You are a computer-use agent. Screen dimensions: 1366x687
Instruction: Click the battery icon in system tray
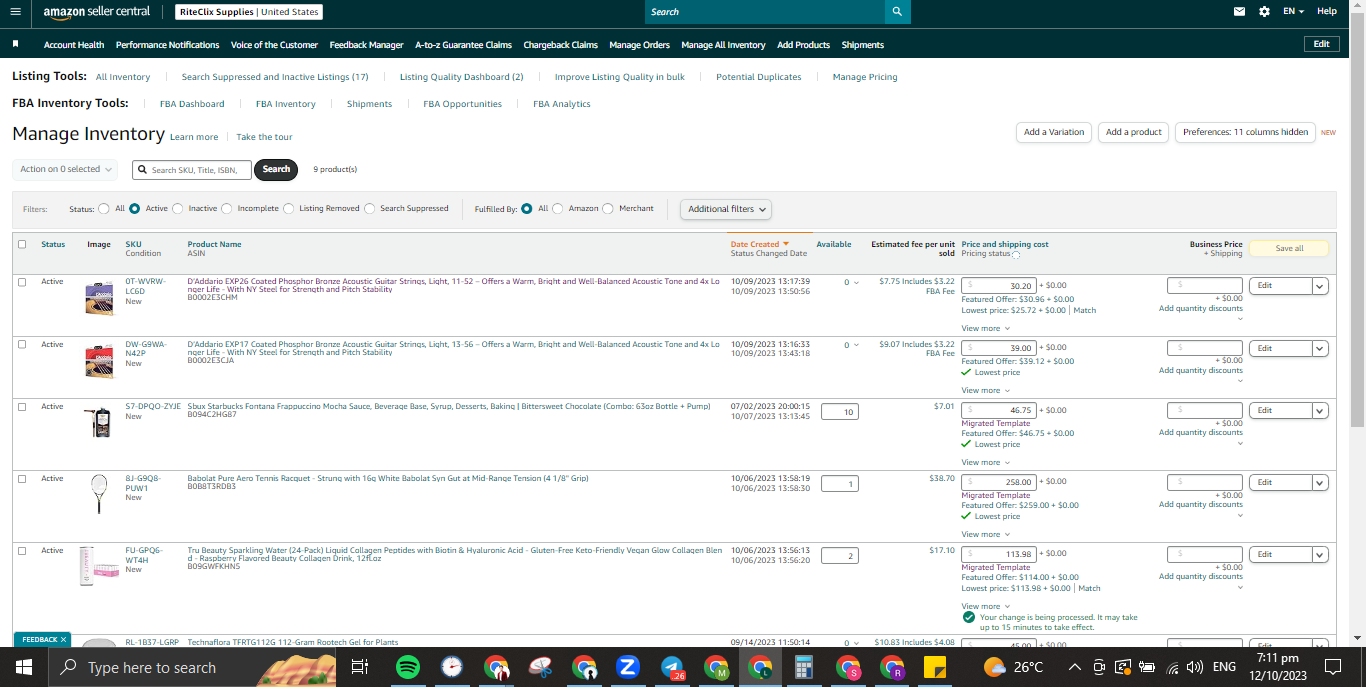[x=1147, y=667]
